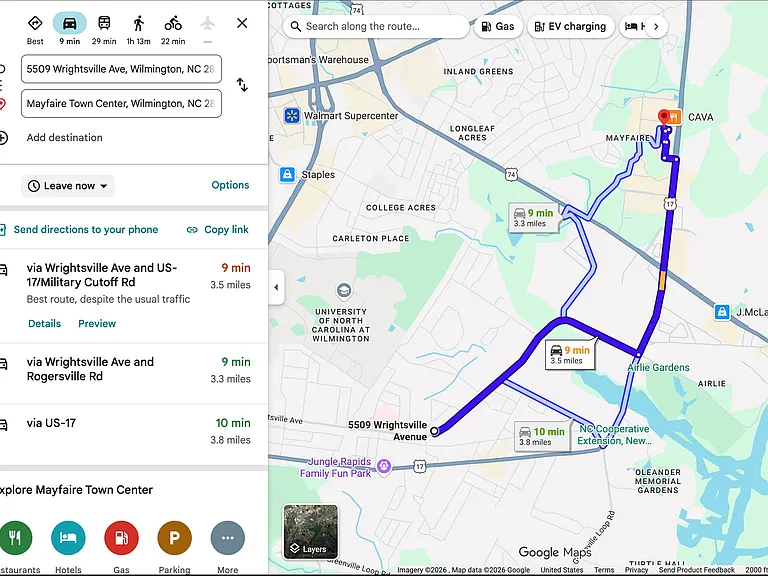Select route via Wrightsville Ave and Rogersville Rd
768x576 pixels.
point(134,374)
